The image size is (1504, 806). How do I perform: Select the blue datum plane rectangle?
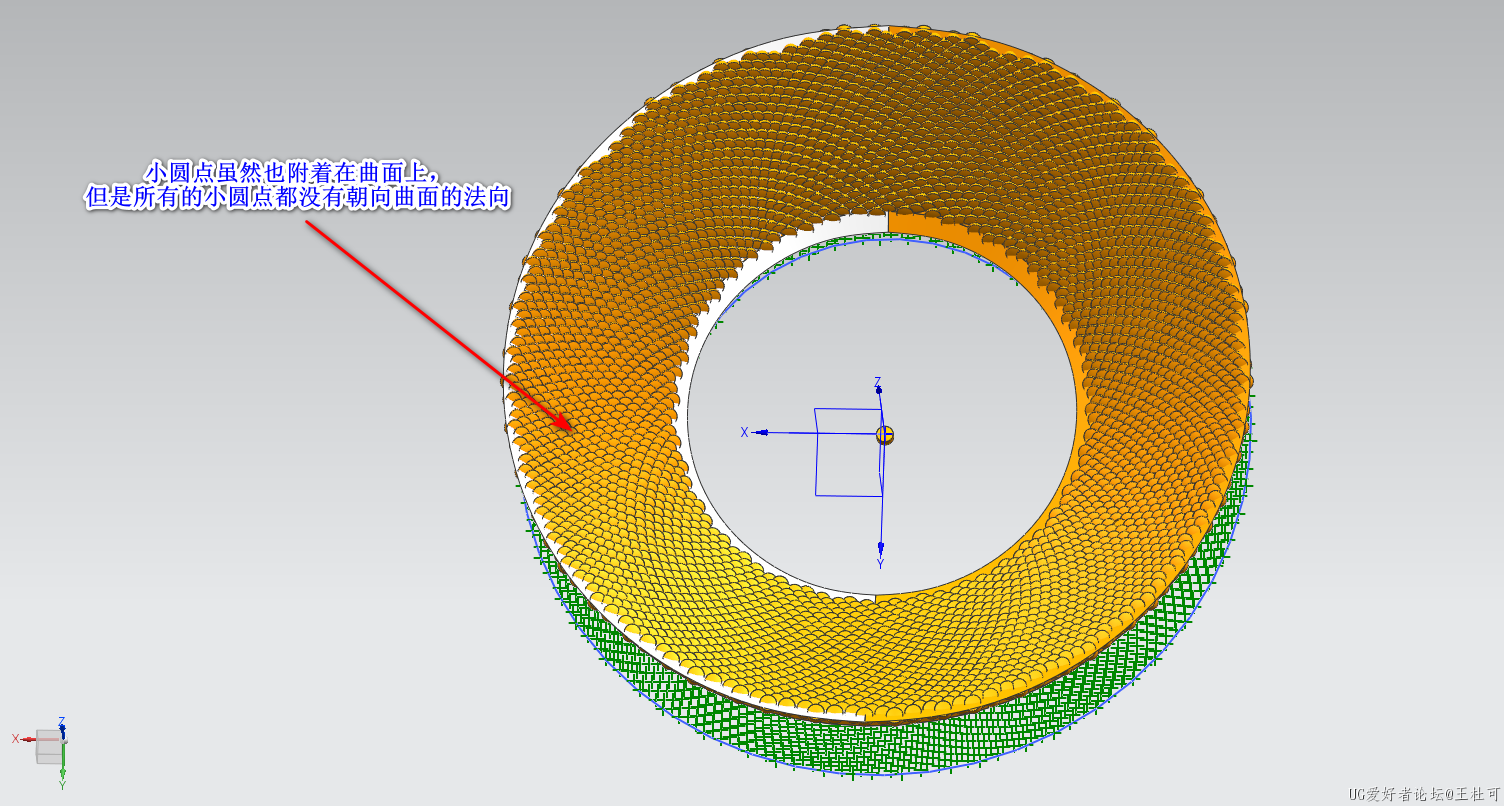(848, 452)
